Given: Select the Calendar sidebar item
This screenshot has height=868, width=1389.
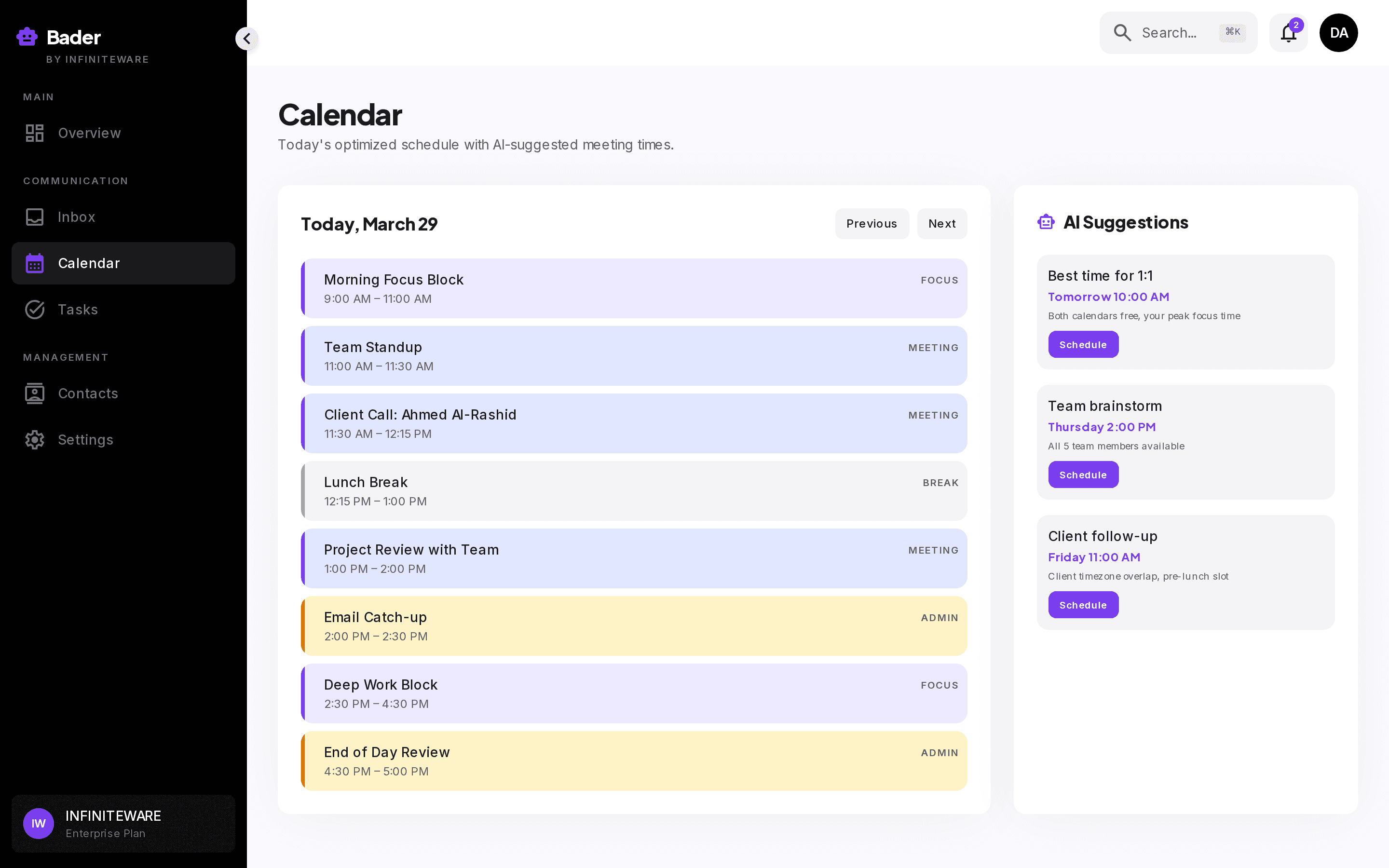Looking at the screenshot, I should click(123, 263).
